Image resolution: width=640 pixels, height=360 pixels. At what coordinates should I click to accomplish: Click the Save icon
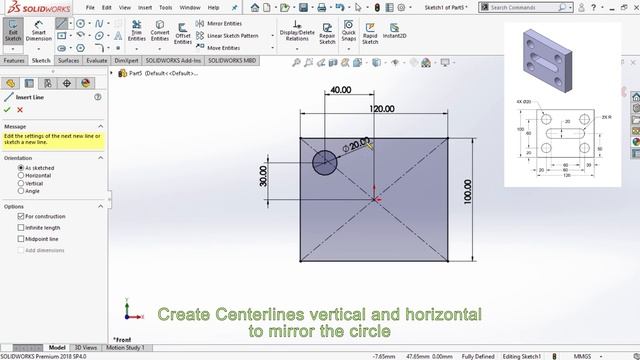303,7
